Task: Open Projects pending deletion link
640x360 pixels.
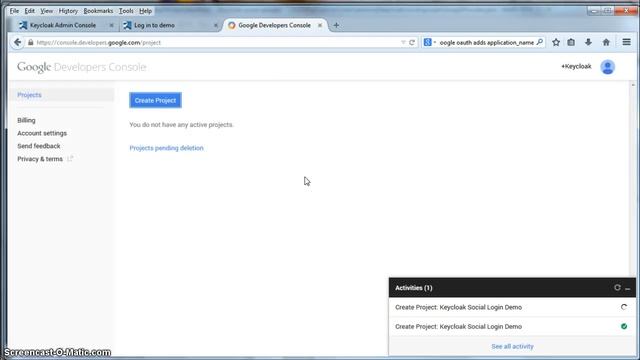Action: [166, 148]
